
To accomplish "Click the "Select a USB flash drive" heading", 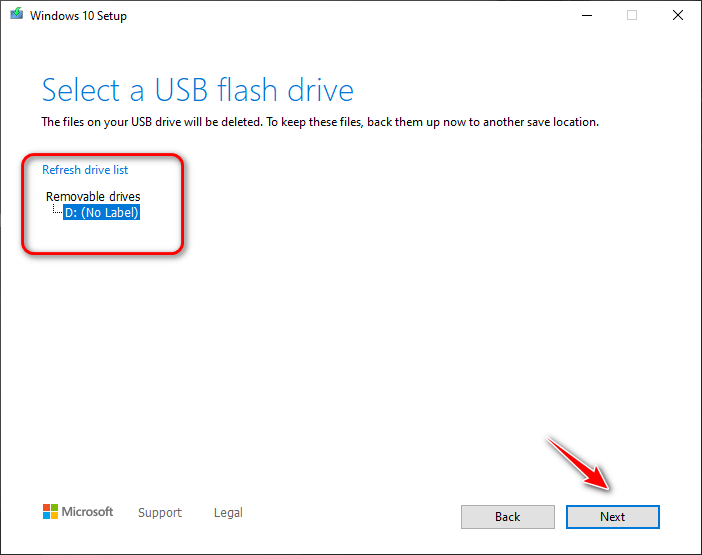I will click(x=198, y=91).
